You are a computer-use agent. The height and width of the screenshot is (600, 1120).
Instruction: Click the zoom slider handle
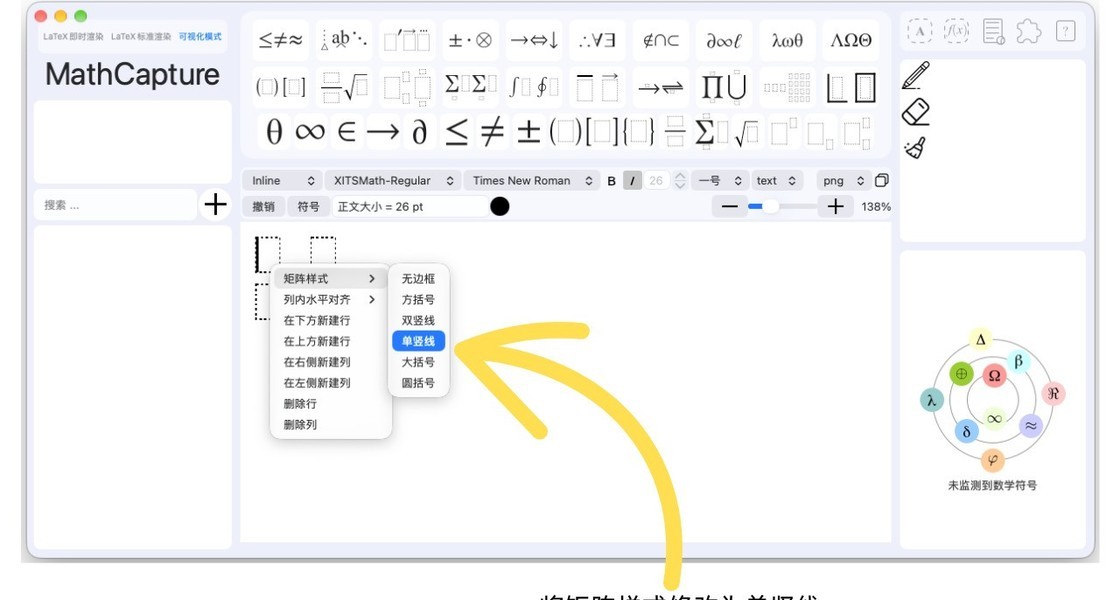[x=770, y=207]
